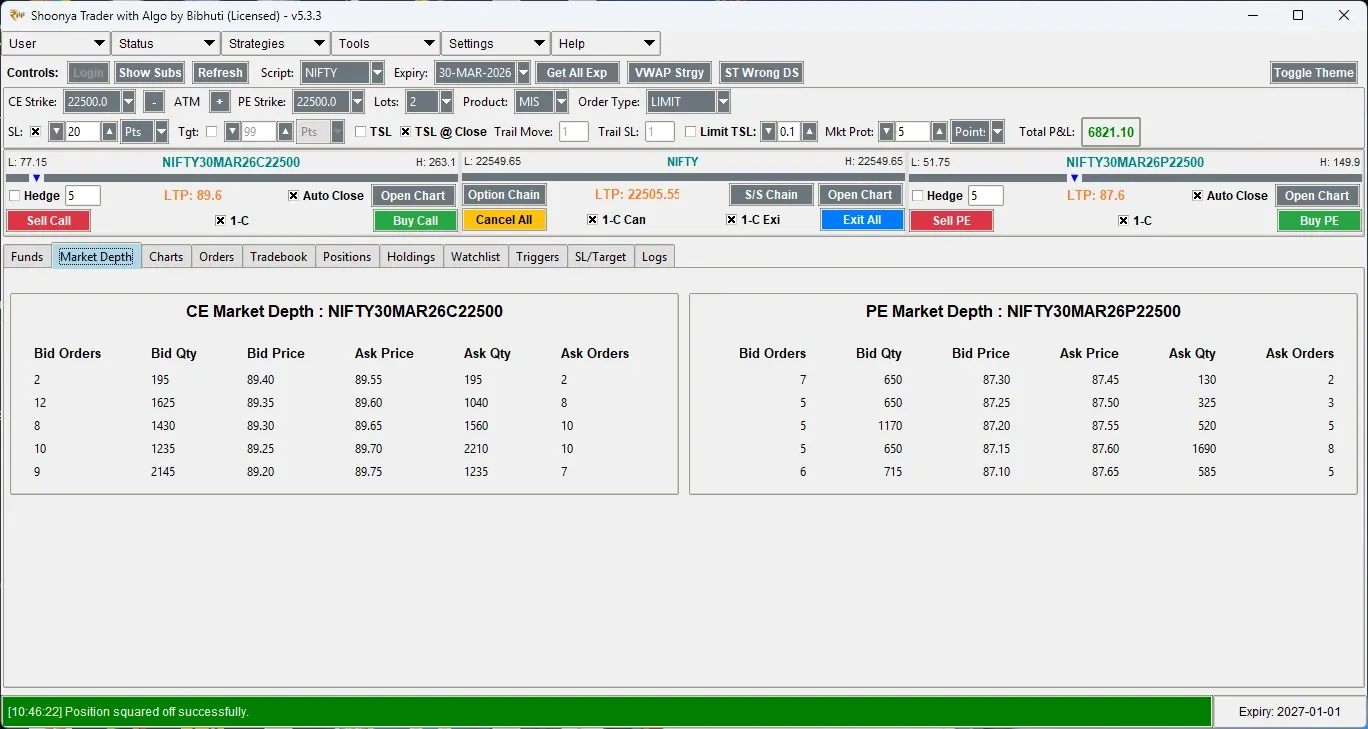Open the Settings menu

tap(496, 44)
